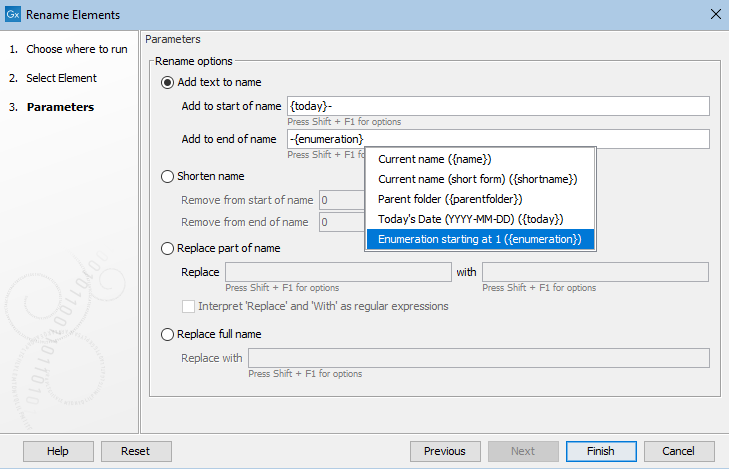
Task: Enable 'Interpret Replace and With as regular expressions'
Action: pyautogui.click(x=189, y=306)
